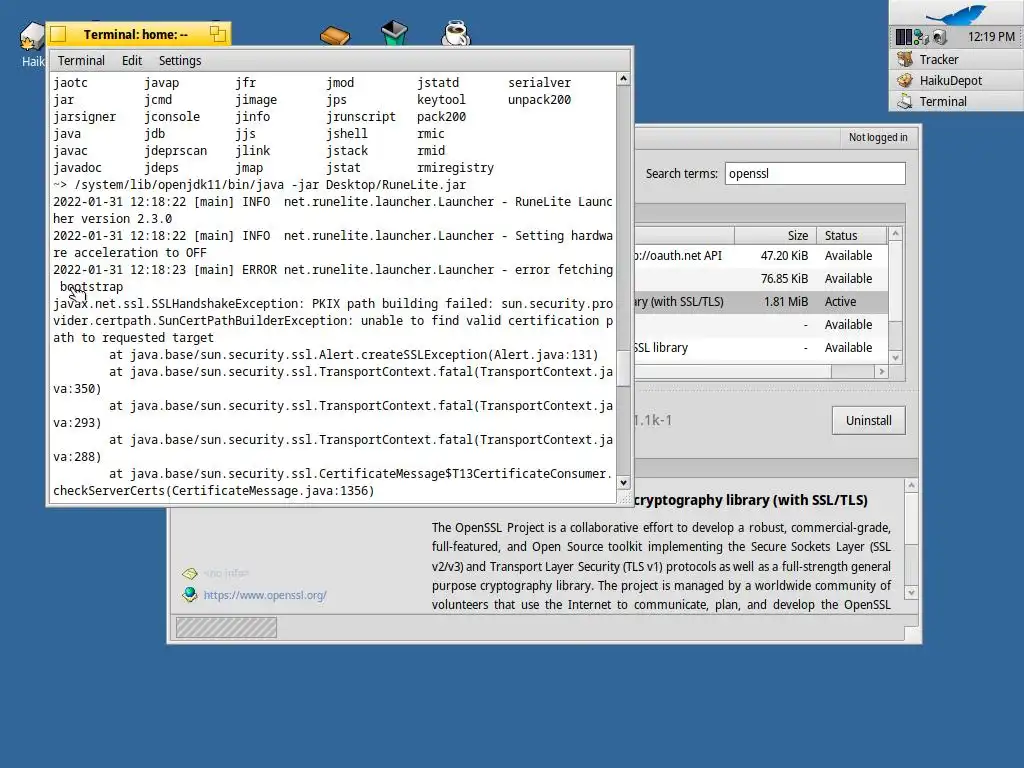
Task: Click 'serialver' in the Terminal listing
Action: (539, 82)
